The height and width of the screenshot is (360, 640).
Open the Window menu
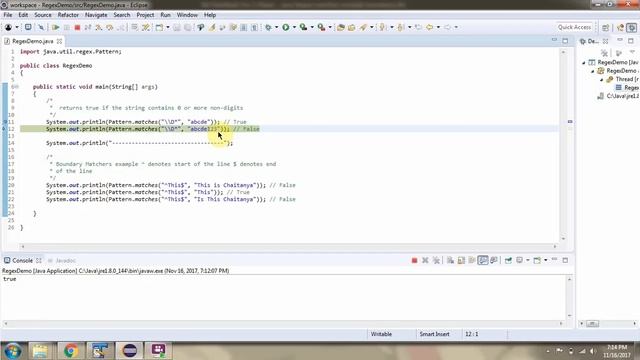click(x=187, y=15)
